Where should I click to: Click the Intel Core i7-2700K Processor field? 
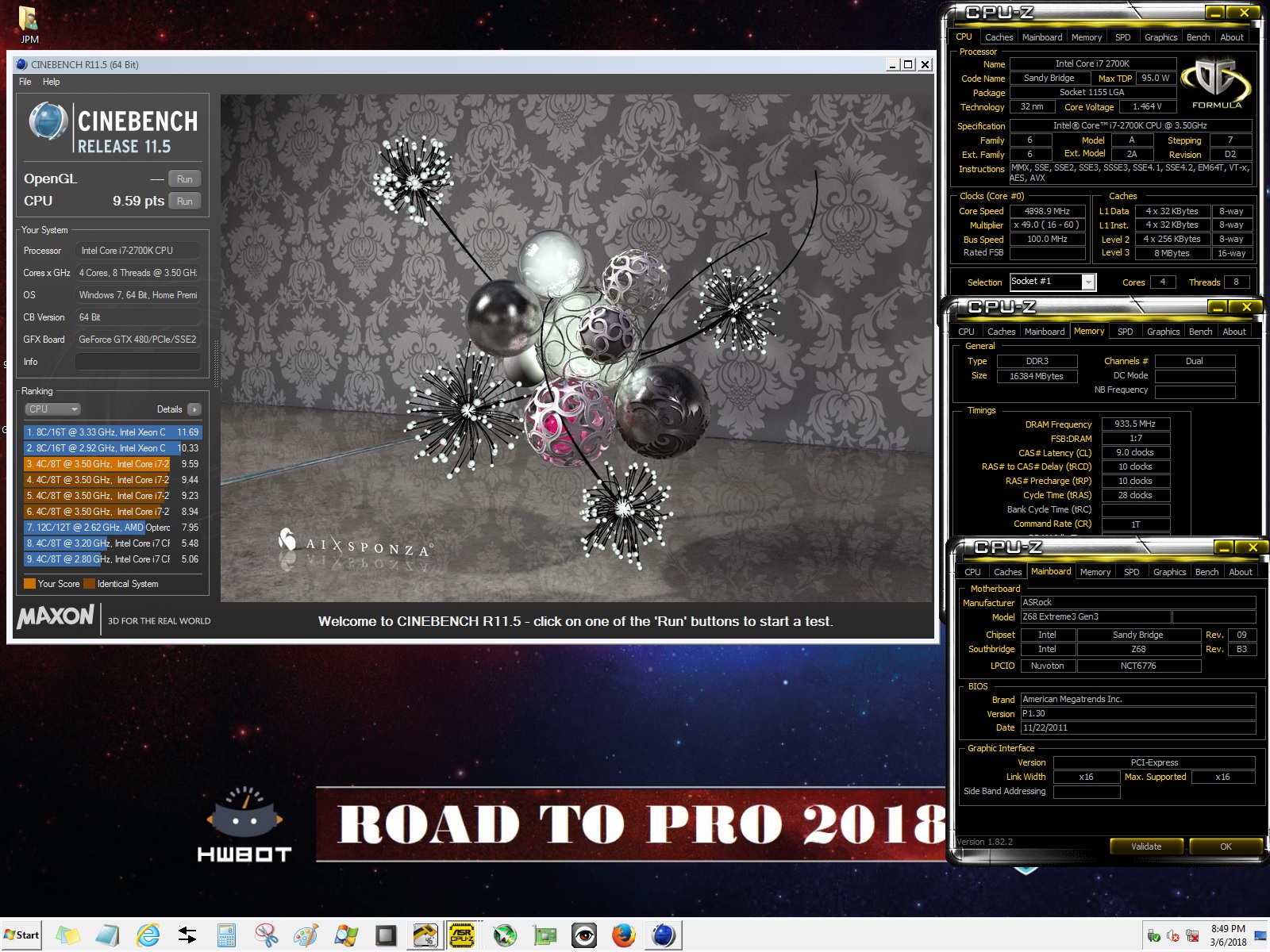137,251
